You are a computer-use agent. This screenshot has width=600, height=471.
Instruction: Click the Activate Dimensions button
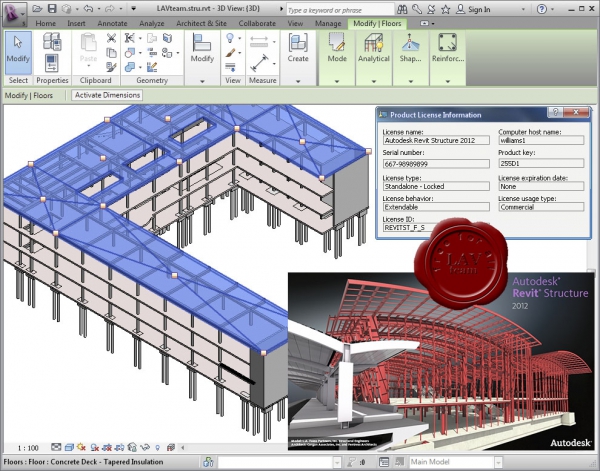(107, 95)
